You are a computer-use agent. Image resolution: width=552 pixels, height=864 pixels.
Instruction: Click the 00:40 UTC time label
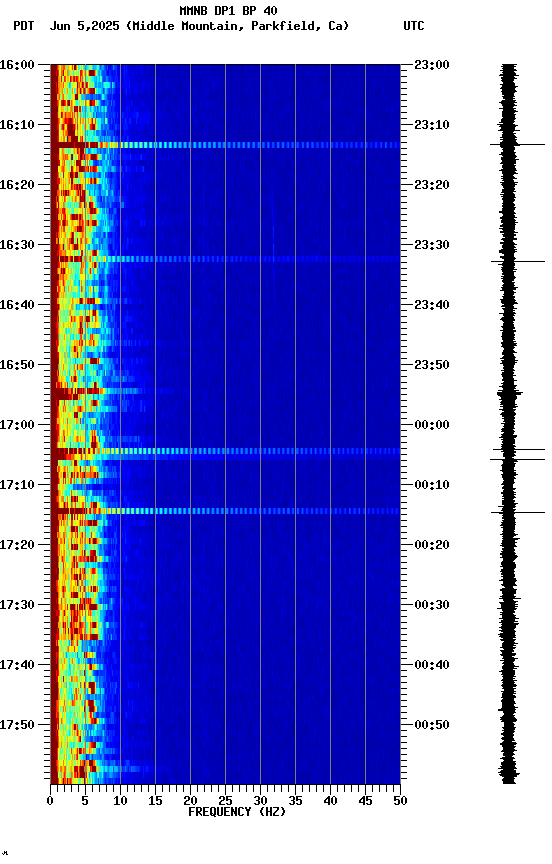pyautogui.click(x=432, y=666)
